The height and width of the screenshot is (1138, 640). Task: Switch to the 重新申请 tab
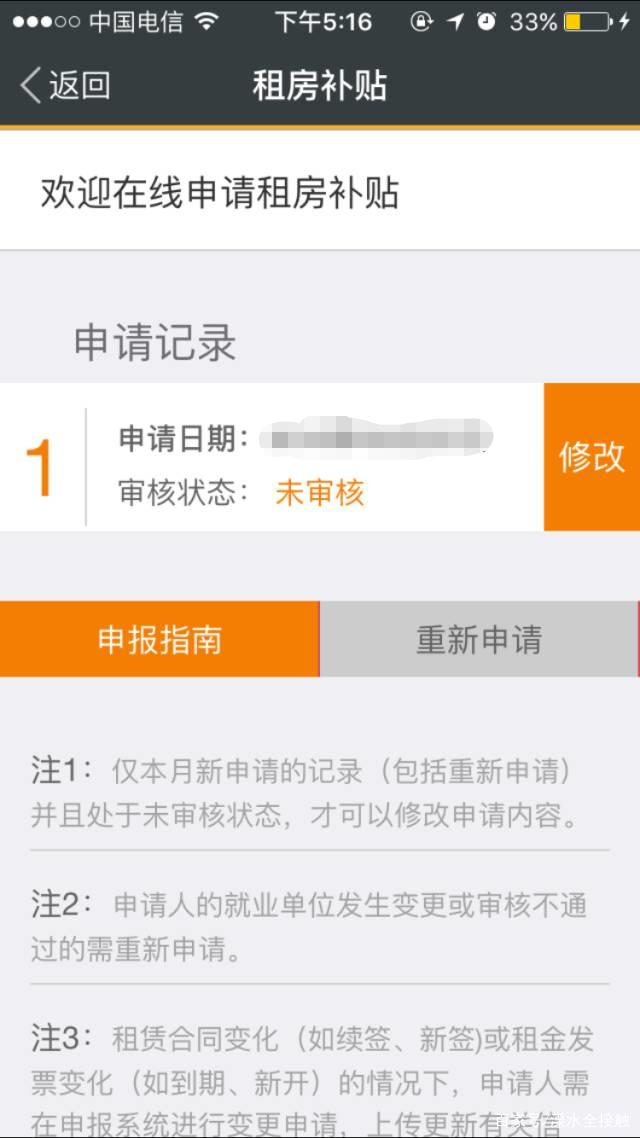[479, 639]
